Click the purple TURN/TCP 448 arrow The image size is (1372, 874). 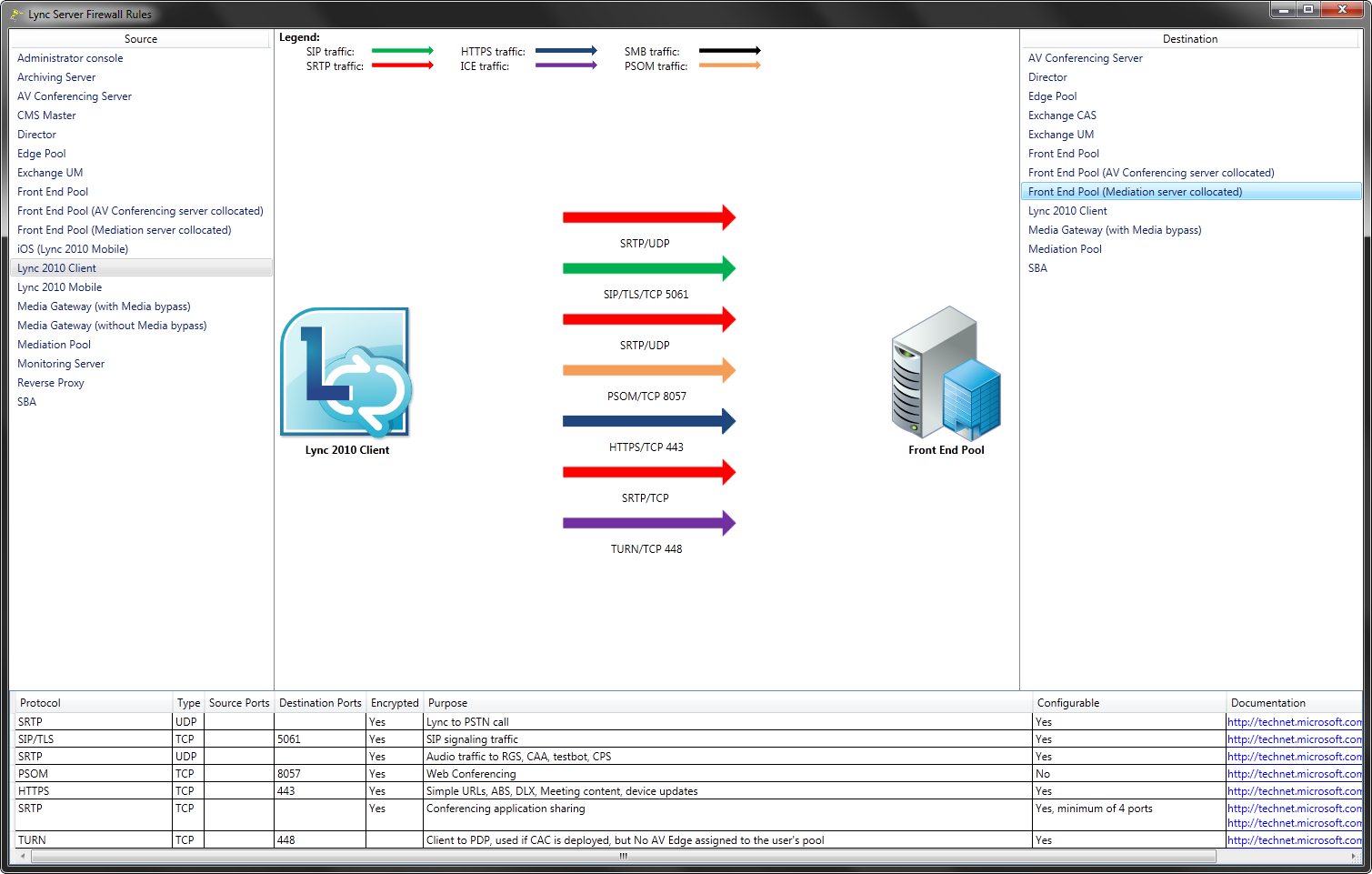pos(648,523)
